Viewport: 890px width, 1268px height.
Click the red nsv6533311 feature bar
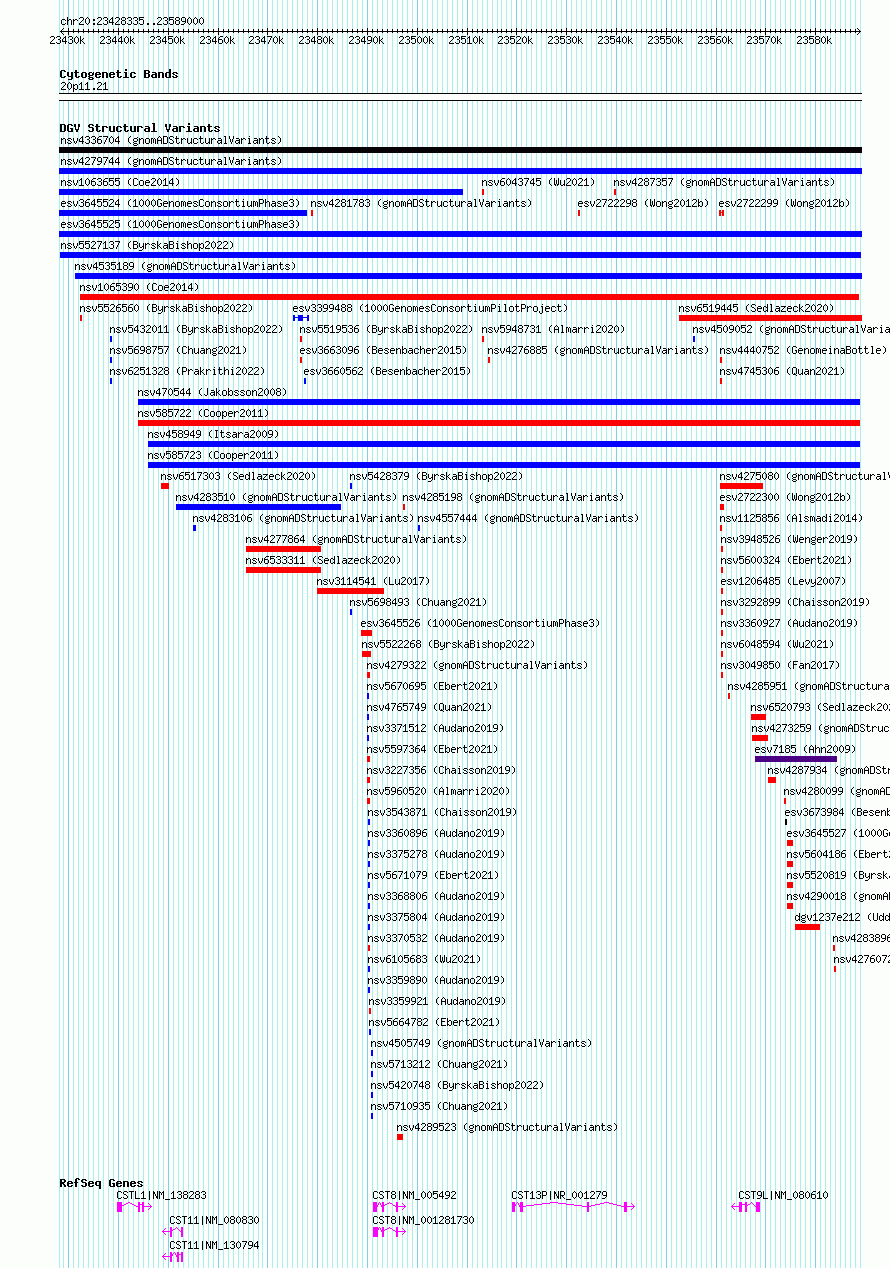tap(283, 570)
